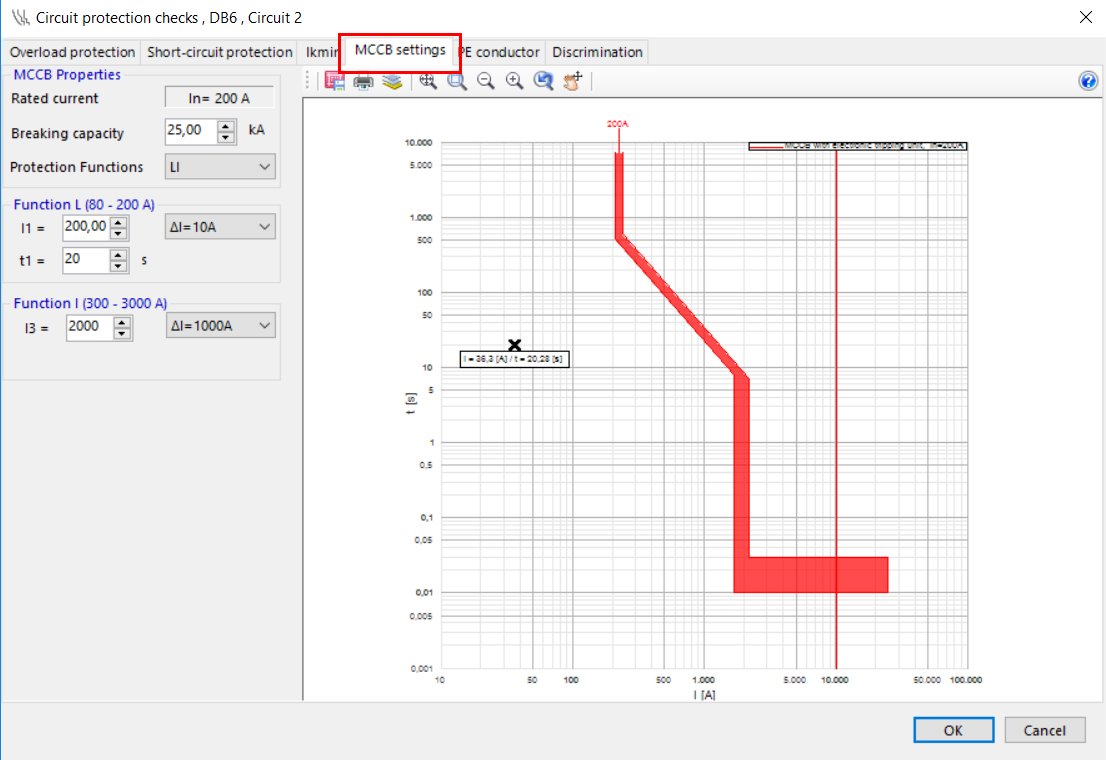Screen dimensions: 1106x760
Task: Expand the ΔI=10A step dropdown
Action: [x=220, y=228]
